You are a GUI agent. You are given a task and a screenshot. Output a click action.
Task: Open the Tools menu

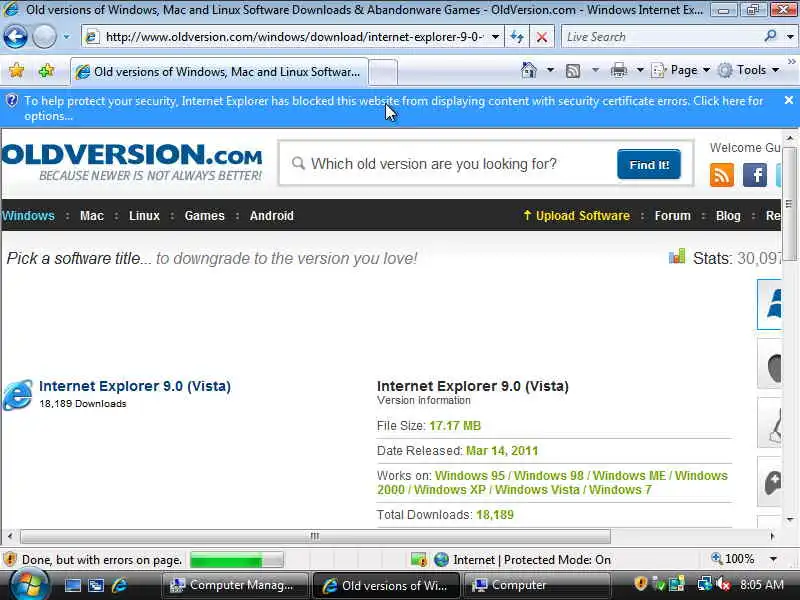click(x=748, y=70)
